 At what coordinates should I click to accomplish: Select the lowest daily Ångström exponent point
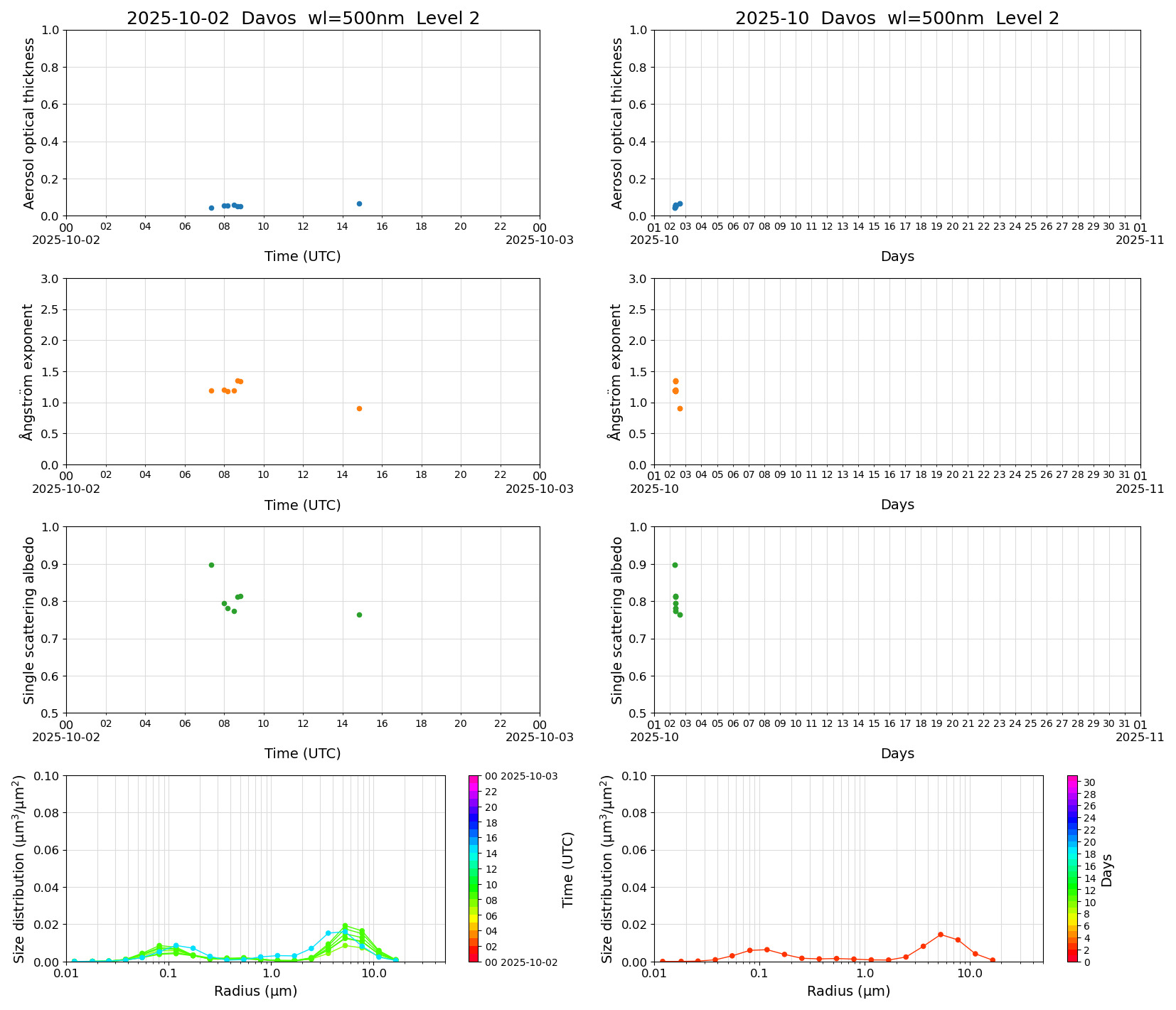click(x=359, y=408)
